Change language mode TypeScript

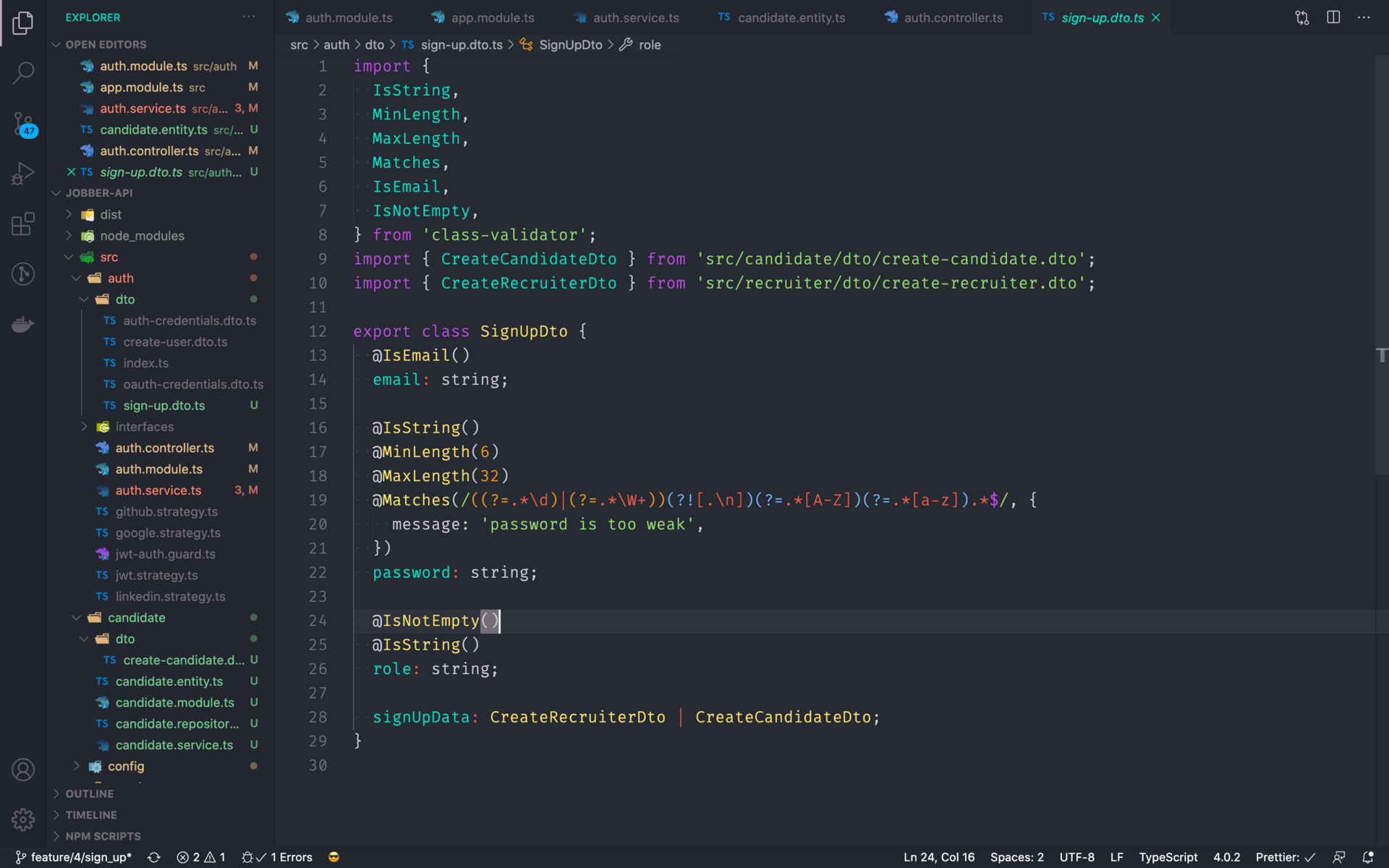coord(1168,857)
